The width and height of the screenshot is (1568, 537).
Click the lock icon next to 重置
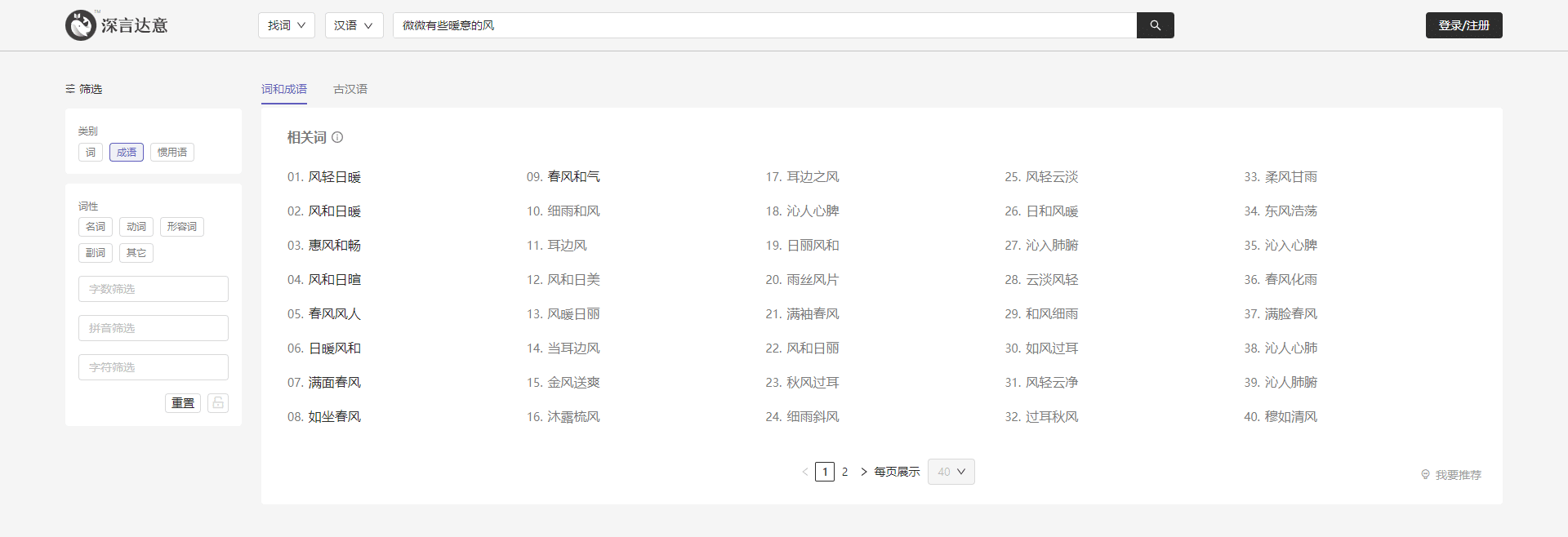[x=218, y=402]
